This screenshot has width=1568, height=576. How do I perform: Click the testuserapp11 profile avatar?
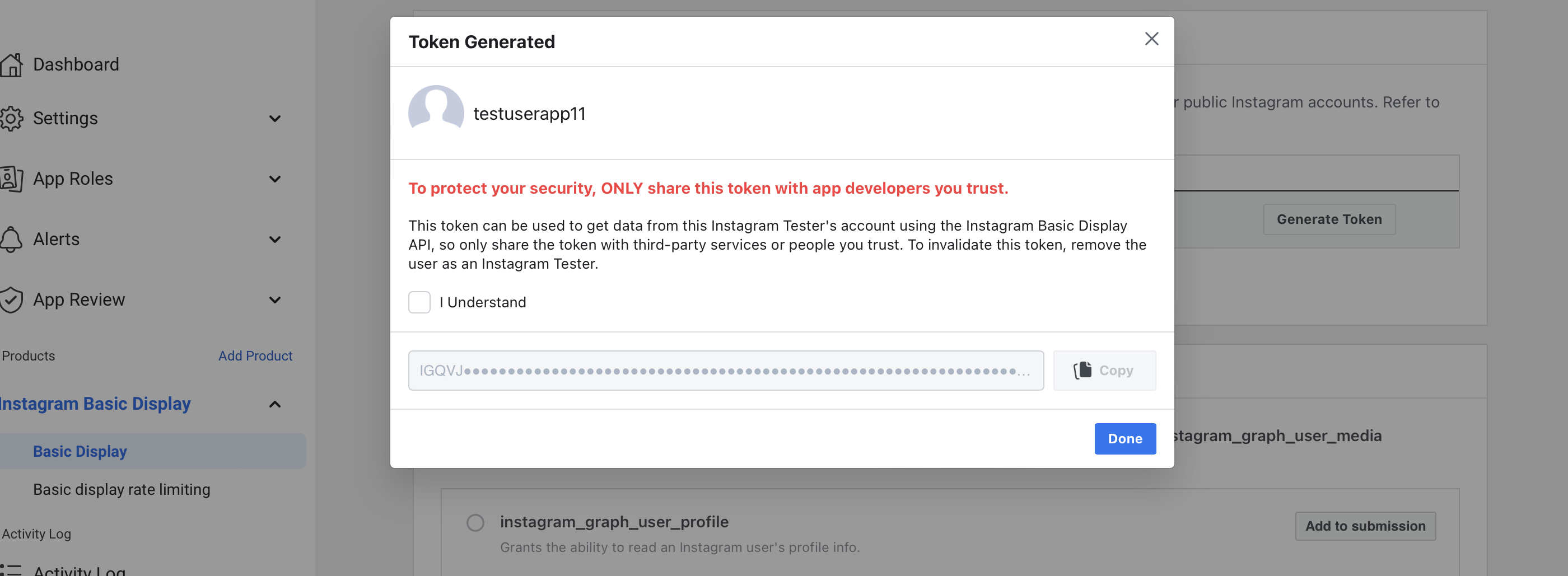coord(436,113)
